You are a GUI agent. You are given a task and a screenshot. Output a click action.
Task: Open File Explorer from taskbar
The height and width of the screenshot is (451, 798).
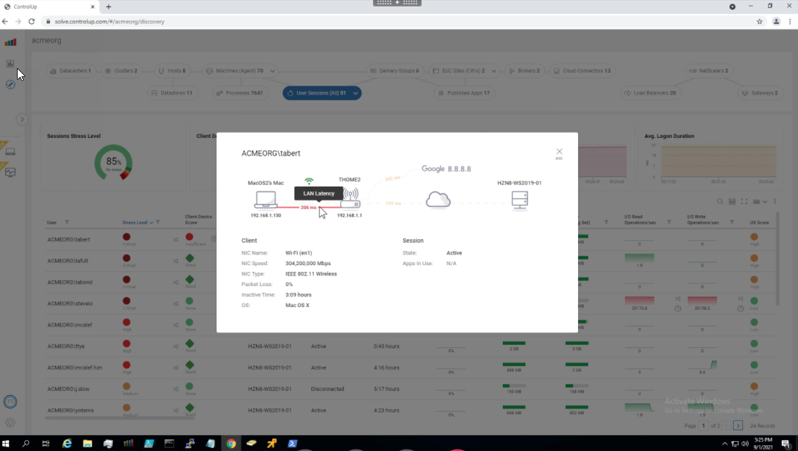tap(88, 443)
